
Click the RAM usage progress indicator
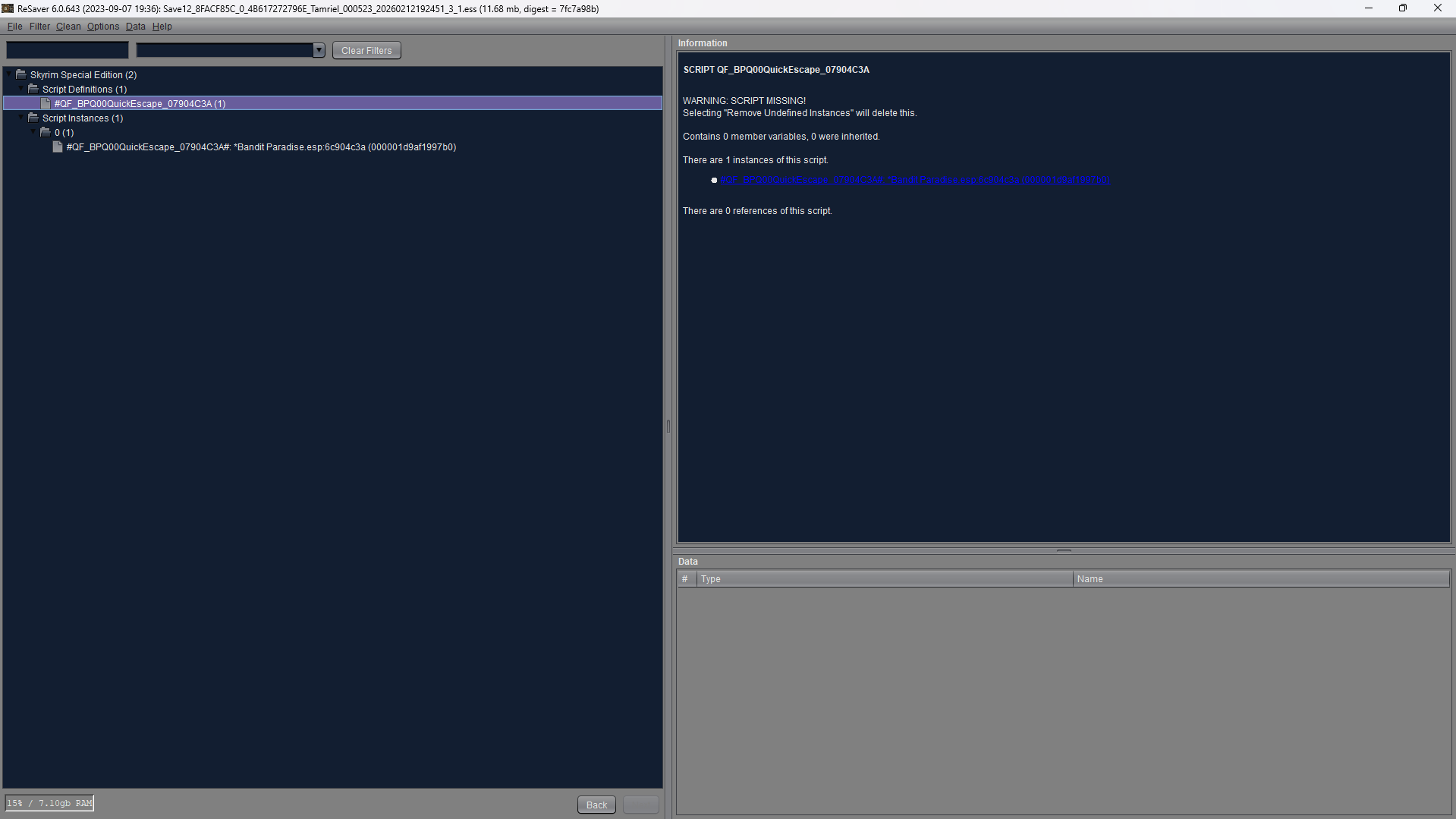coord(50,803)
